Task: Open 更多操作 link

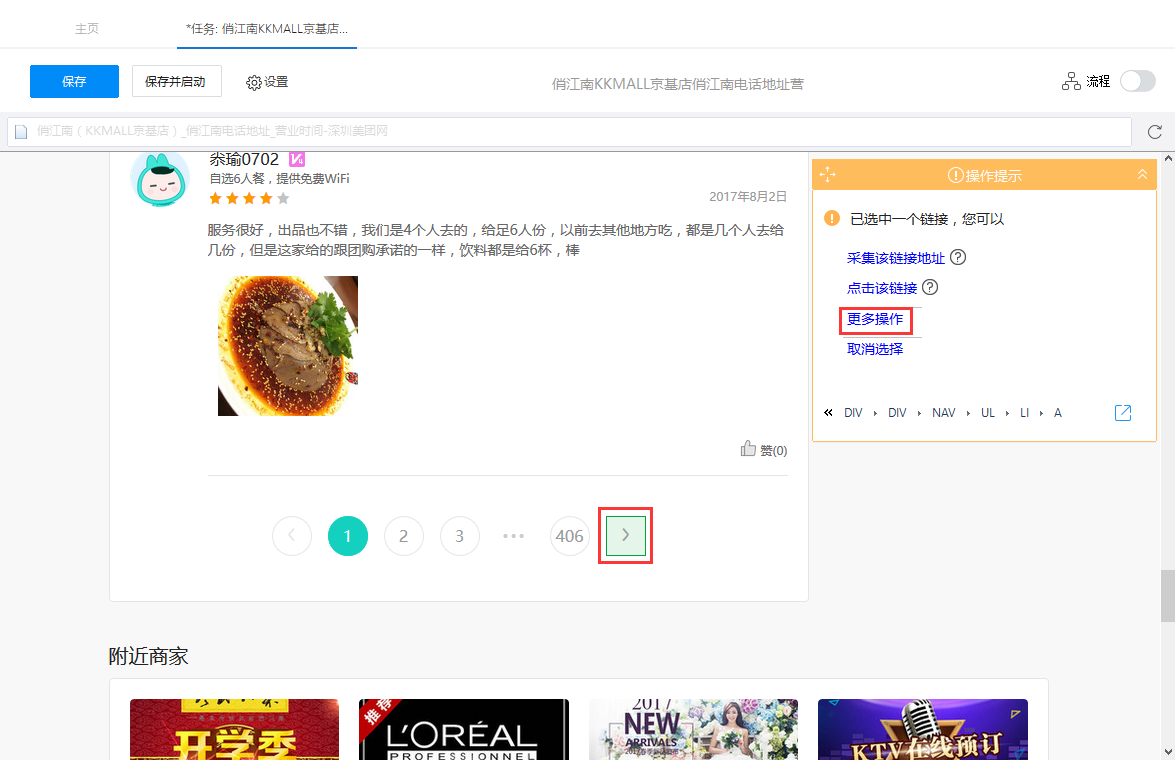Action: point(875,319)
